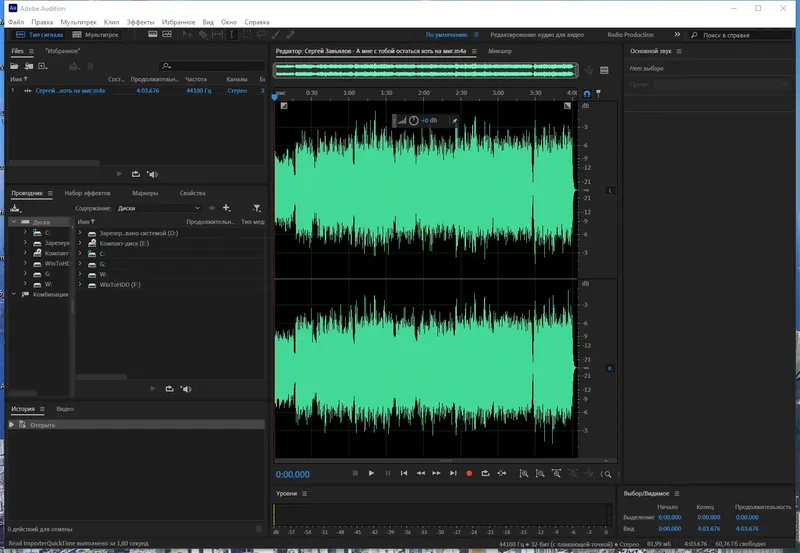Toggle loop playback in the transport controls
This screenshot has width=800, height=553.
click(x=485, y=473)
